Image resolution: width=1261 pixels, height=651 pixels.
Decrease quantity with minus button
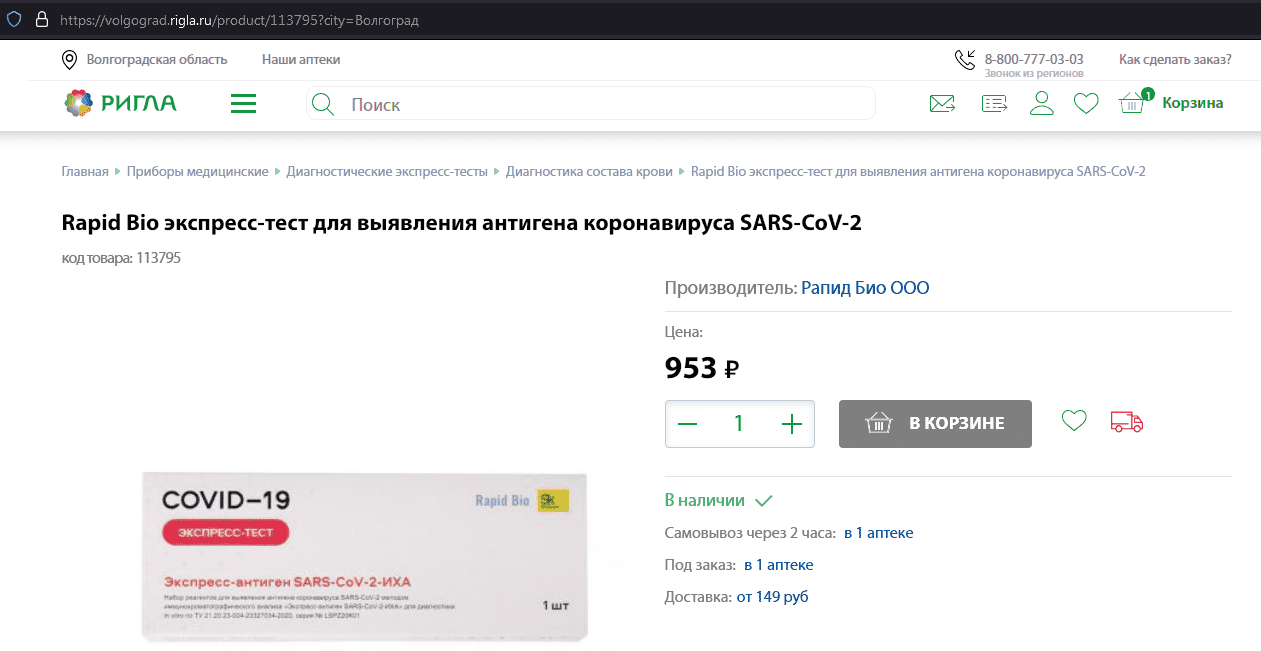pos(687,424)
